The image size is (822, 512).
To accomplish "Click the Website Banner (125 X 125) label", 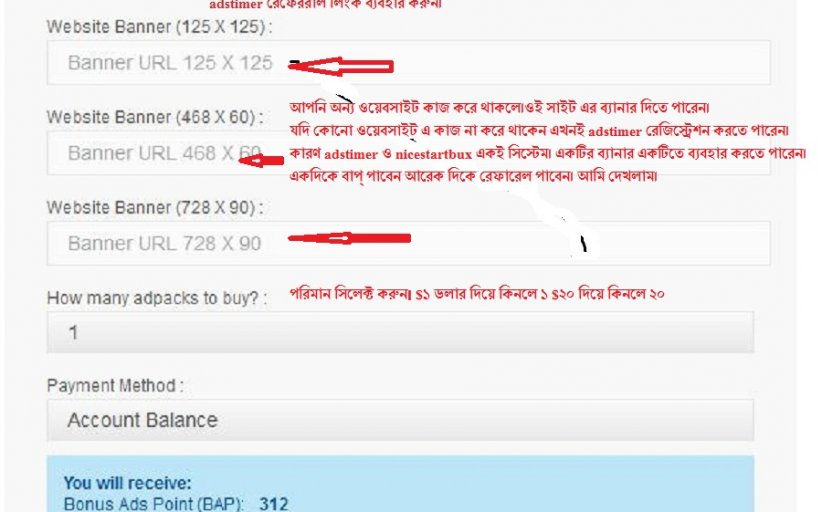I will pos(159,27).
